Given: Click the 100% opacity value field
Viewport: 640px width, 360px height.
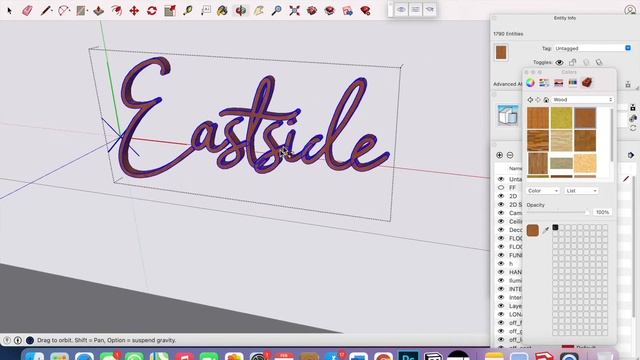Looking at the screenshot, I should point(602,212).
